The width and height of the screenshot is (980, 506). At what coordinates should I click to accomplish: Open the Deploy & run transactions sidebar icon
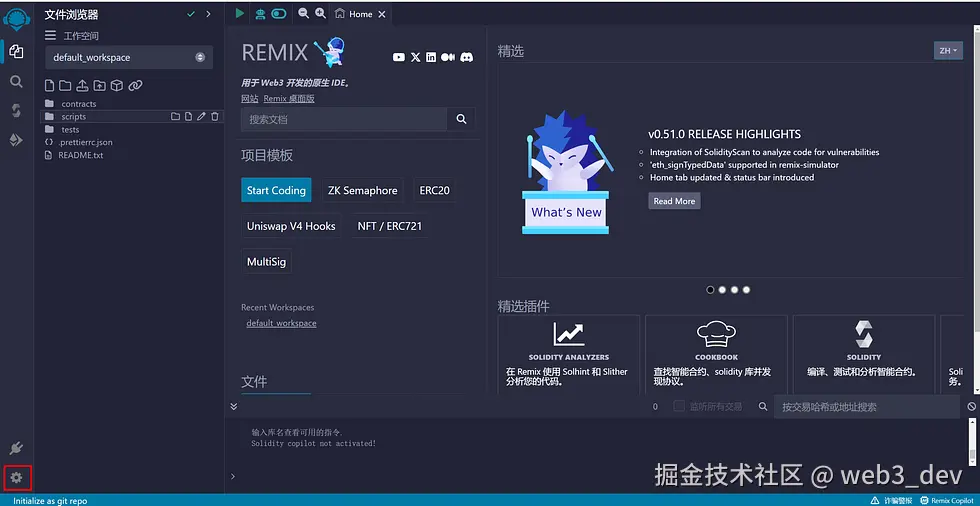[16, 141]
